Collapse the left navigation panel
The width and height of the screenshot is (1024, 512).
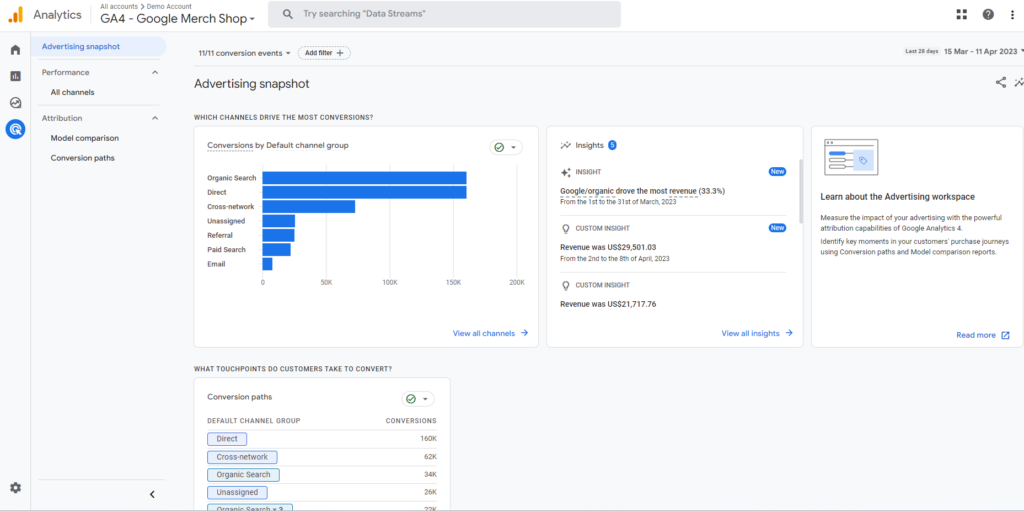click(152, 494)
